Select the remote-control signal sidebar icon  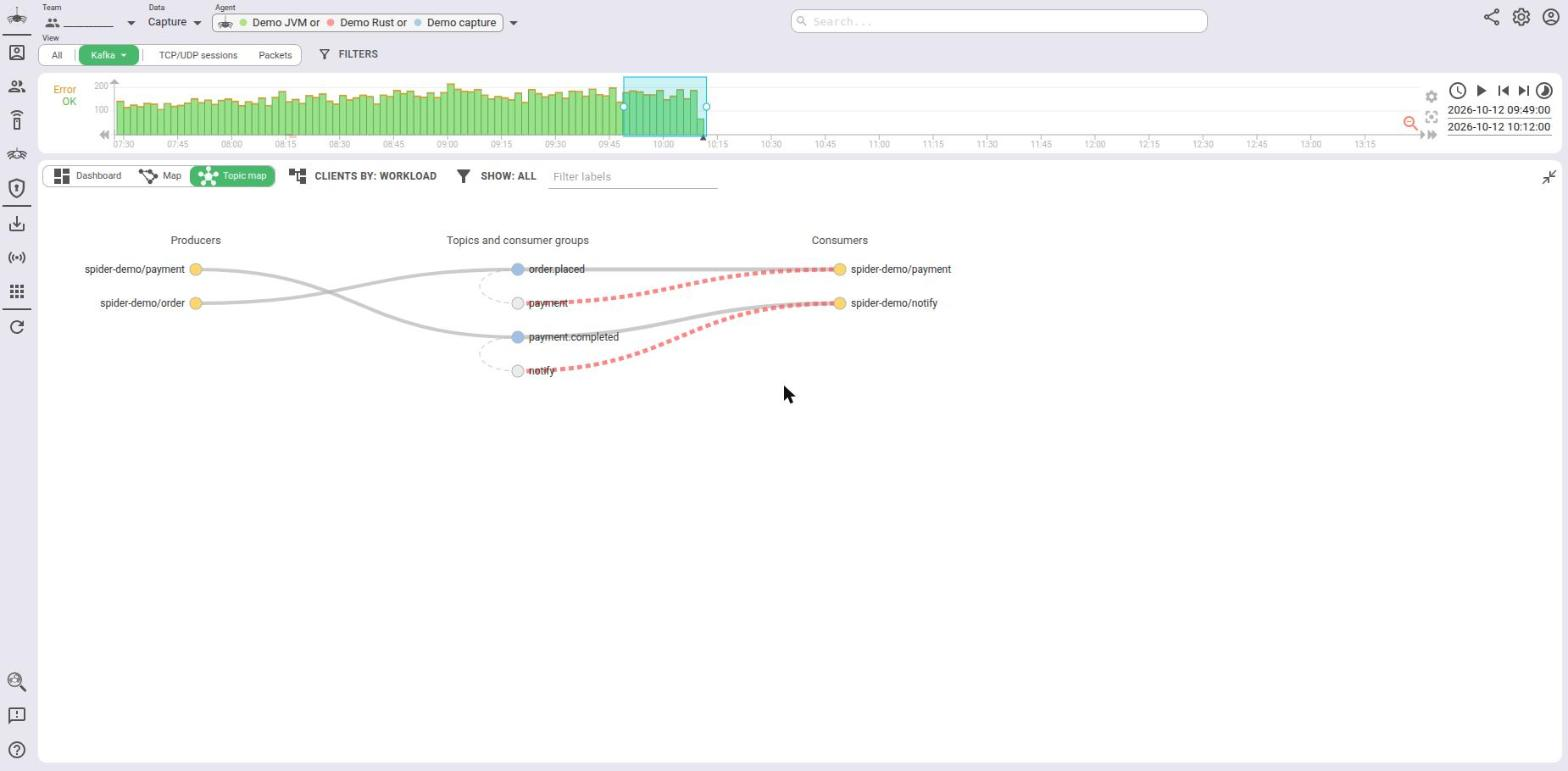pos(16,121)
